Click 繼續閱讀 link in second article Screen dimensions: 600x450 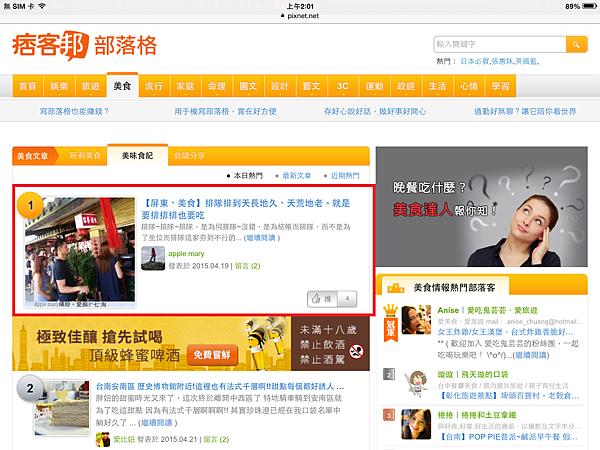coord(156,423)
